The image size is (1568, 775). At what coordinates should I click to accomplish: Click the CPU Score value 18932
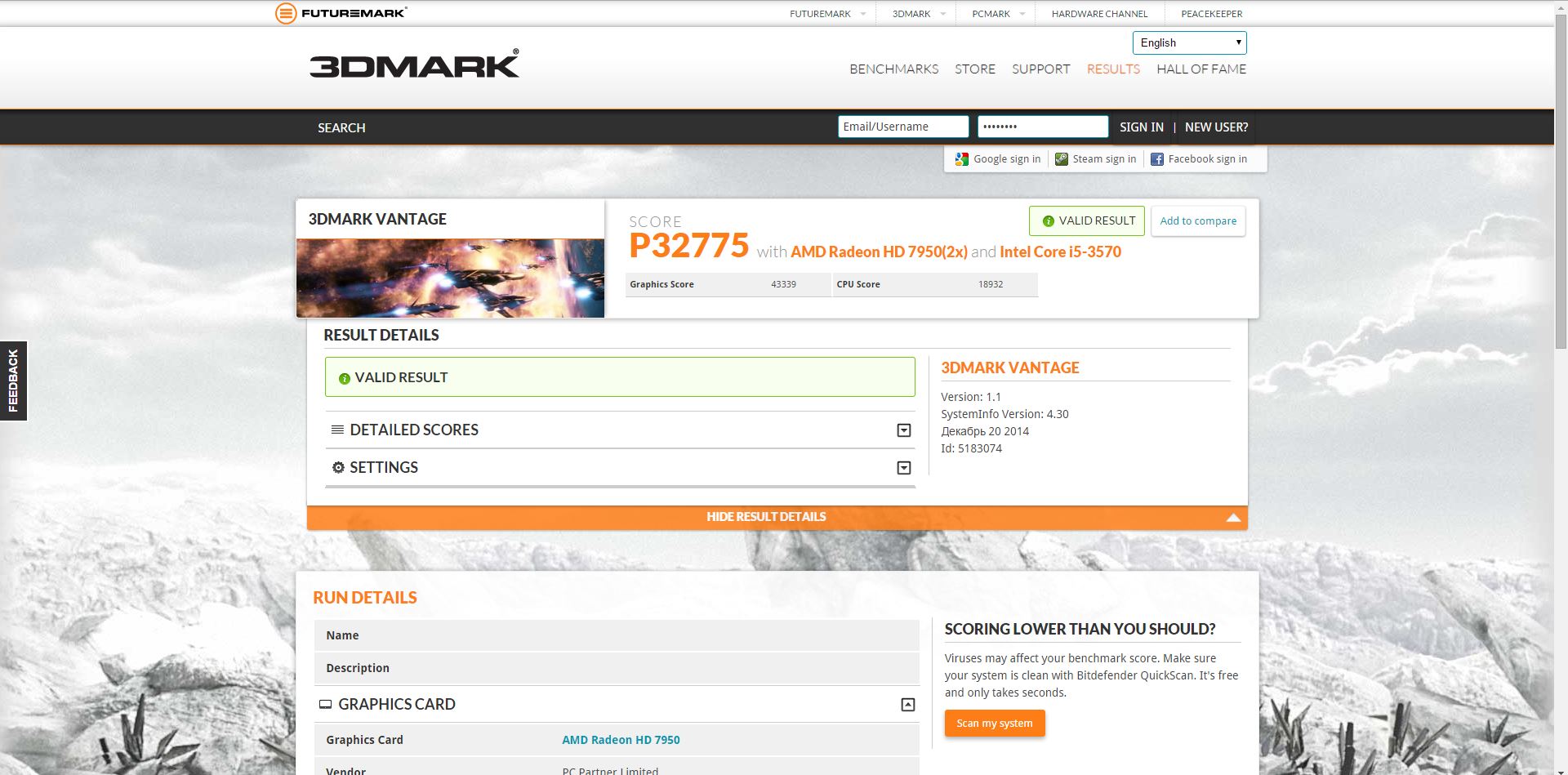coord(991,284)
